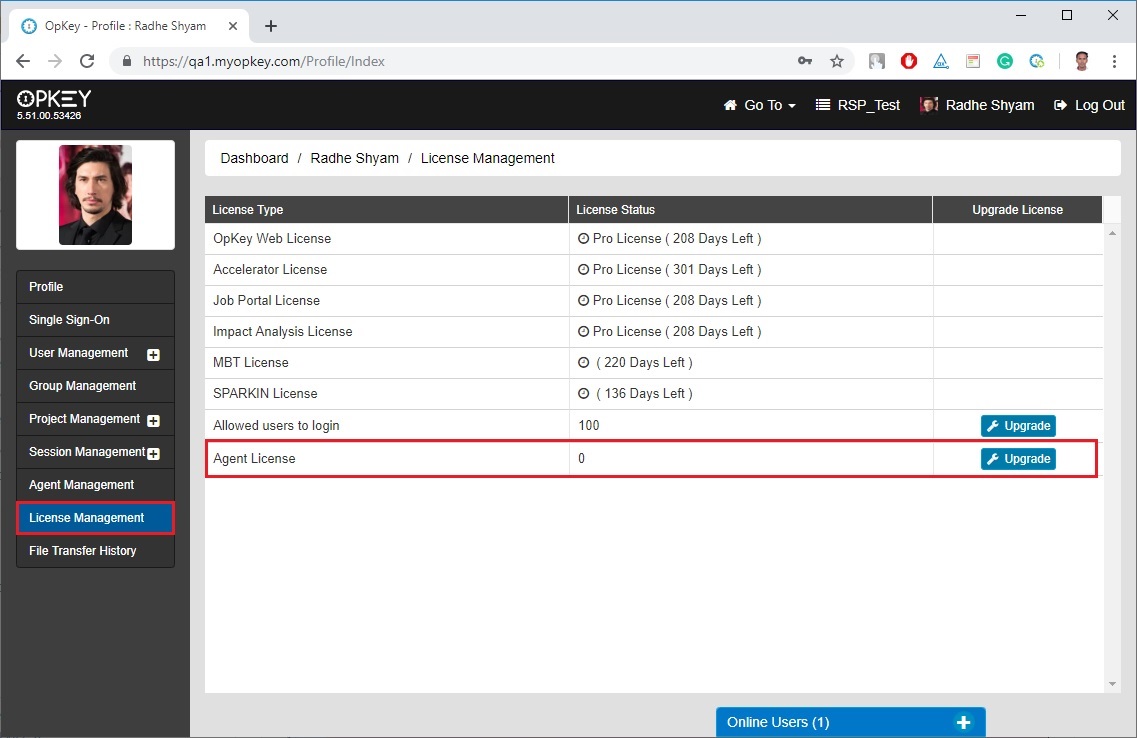Close the OpKey Profile tab
Viewport: 1137px width, 738px height.
click(x=233, y=26)
